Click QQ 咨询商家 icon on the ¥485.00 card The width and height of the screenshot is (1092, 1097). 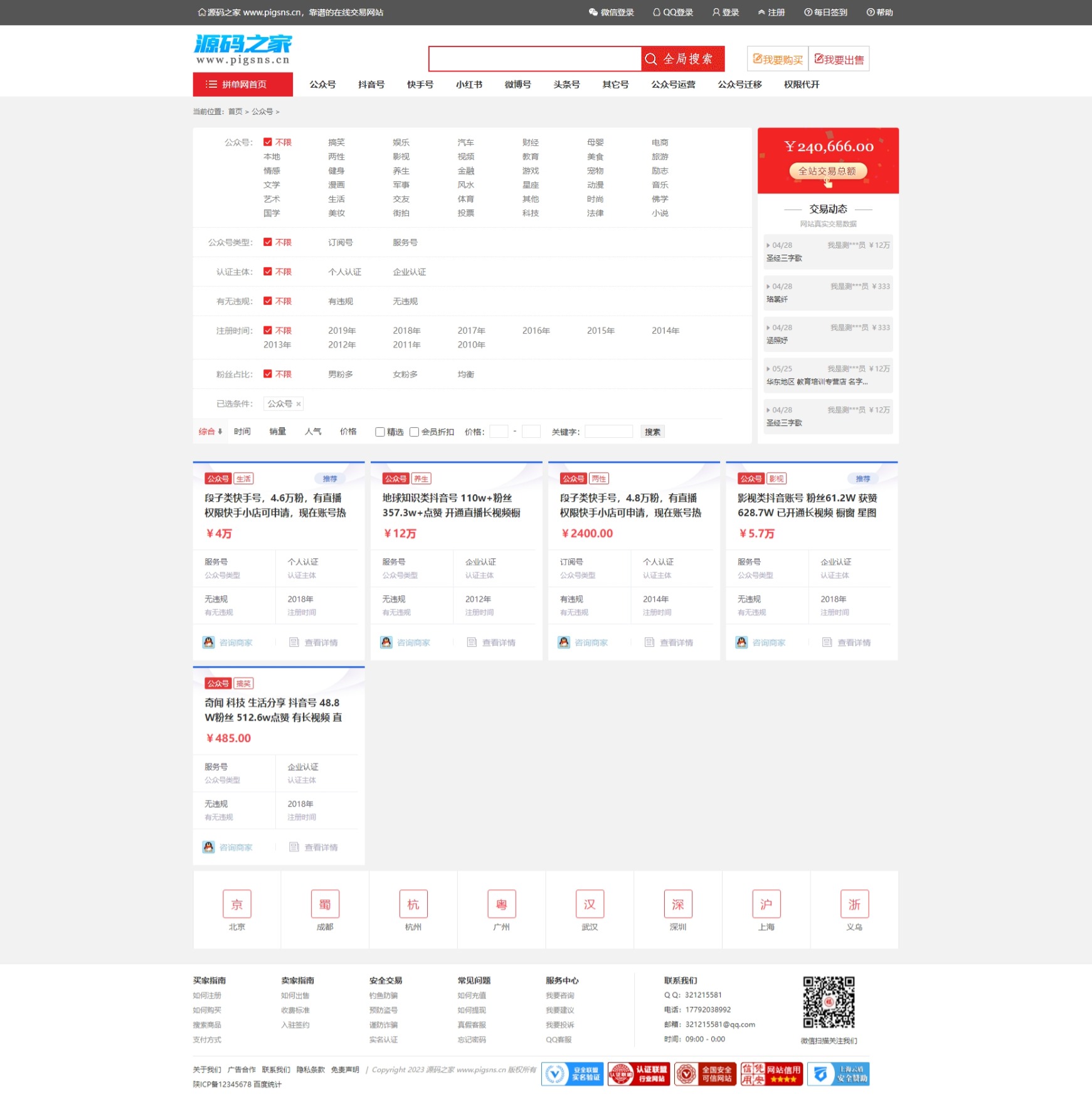(x=209, y=847)
